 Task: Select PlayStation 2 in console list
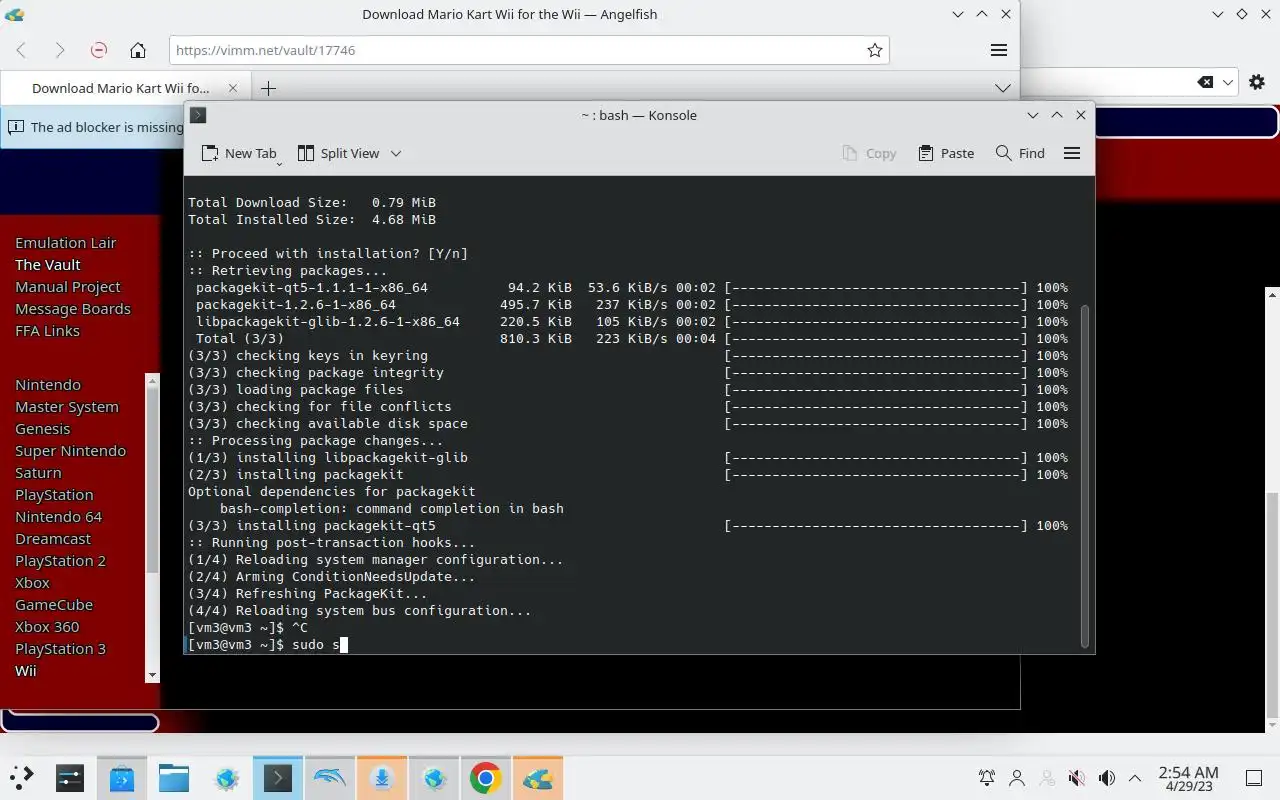pyautogui.click(x=60, y=561)
